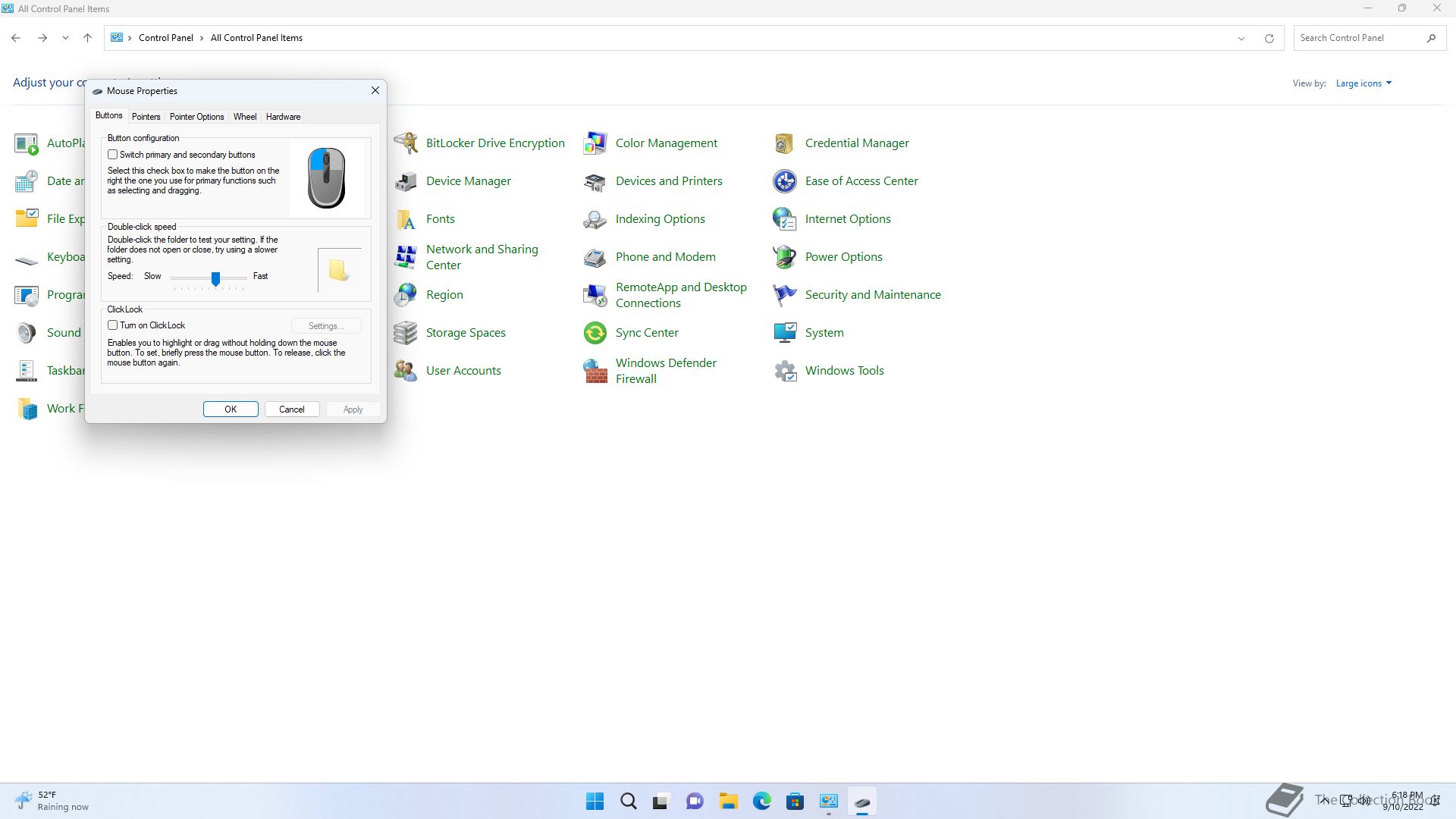Open the Windows Start menu
This screenshot has height=819, width=1456.
click(x=595, y=802)
